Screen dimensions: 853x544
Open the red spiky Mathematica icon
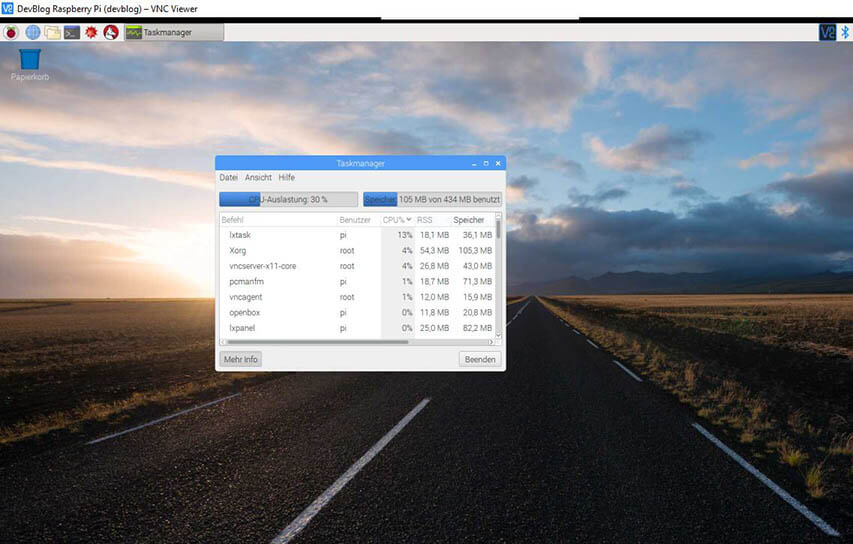[91, 32]
